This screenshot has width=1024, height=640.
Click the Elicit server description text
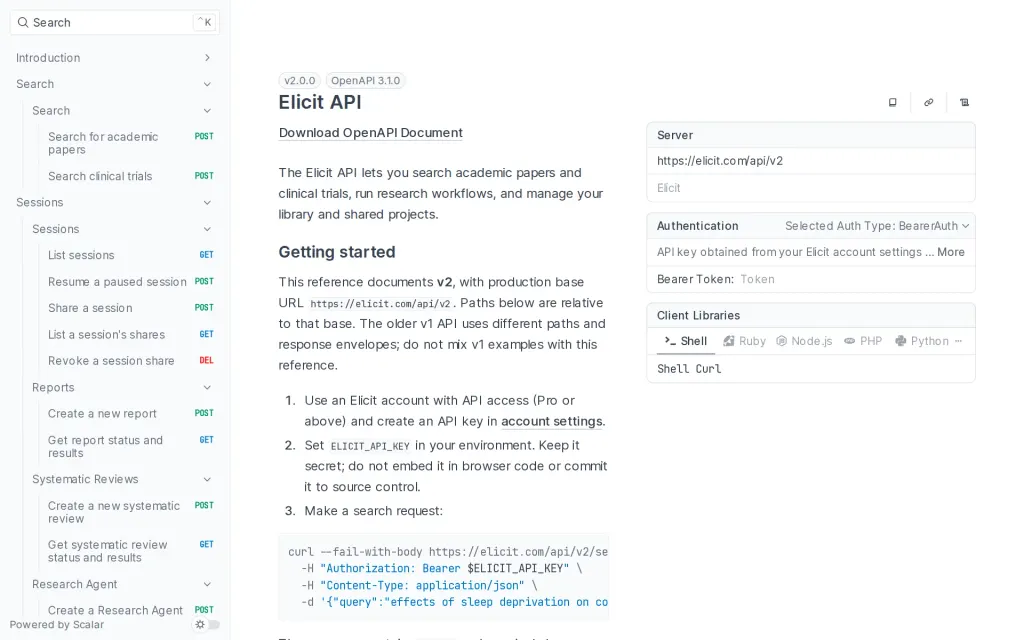click(668, 188)
